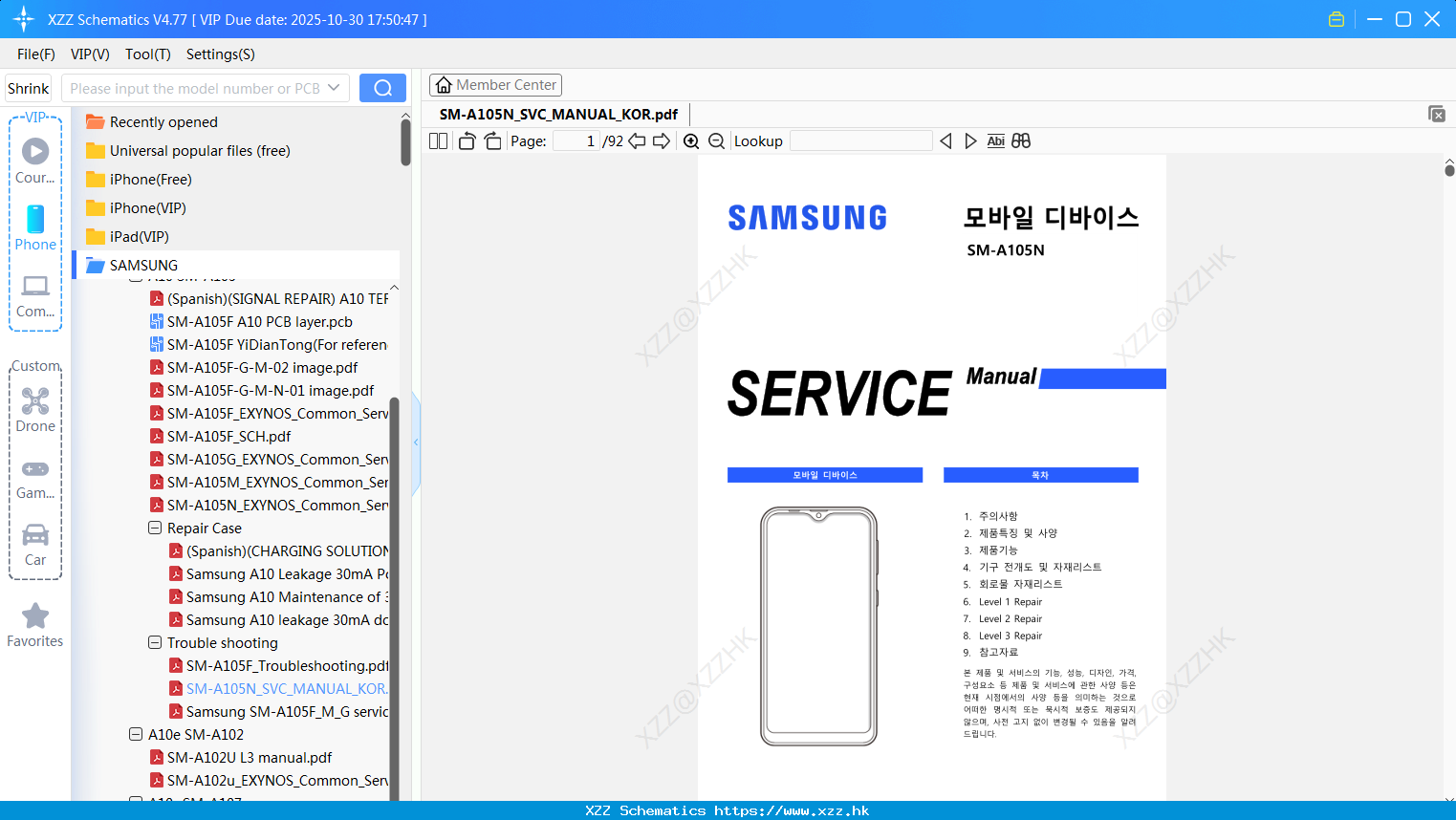Open SM-A105F-G-M-N-01 image.pdf
Image resolution: width=1456 pixels, height=820 pixels.
click(271, 390)
